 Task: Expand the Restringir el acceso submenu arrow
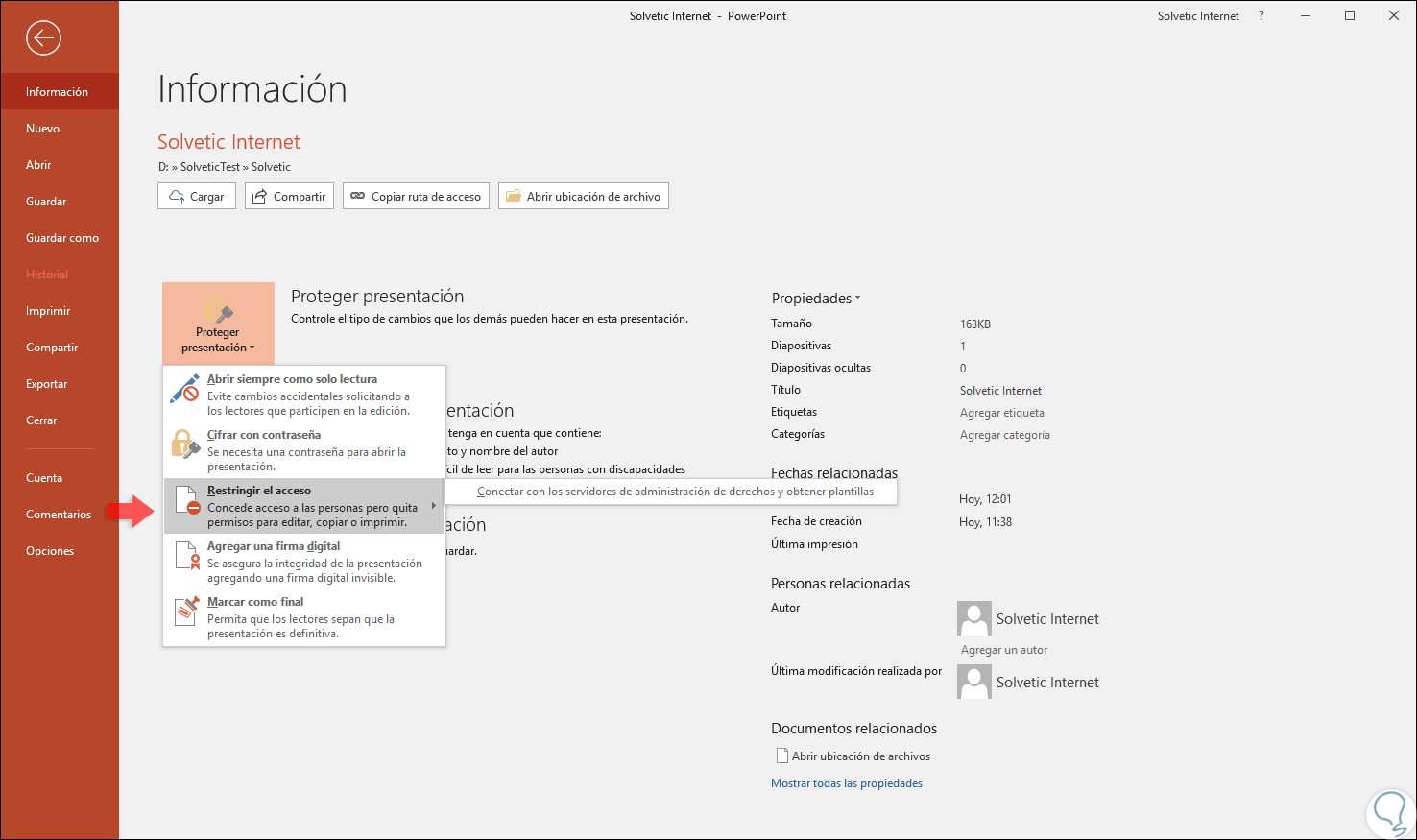(434, 506)
